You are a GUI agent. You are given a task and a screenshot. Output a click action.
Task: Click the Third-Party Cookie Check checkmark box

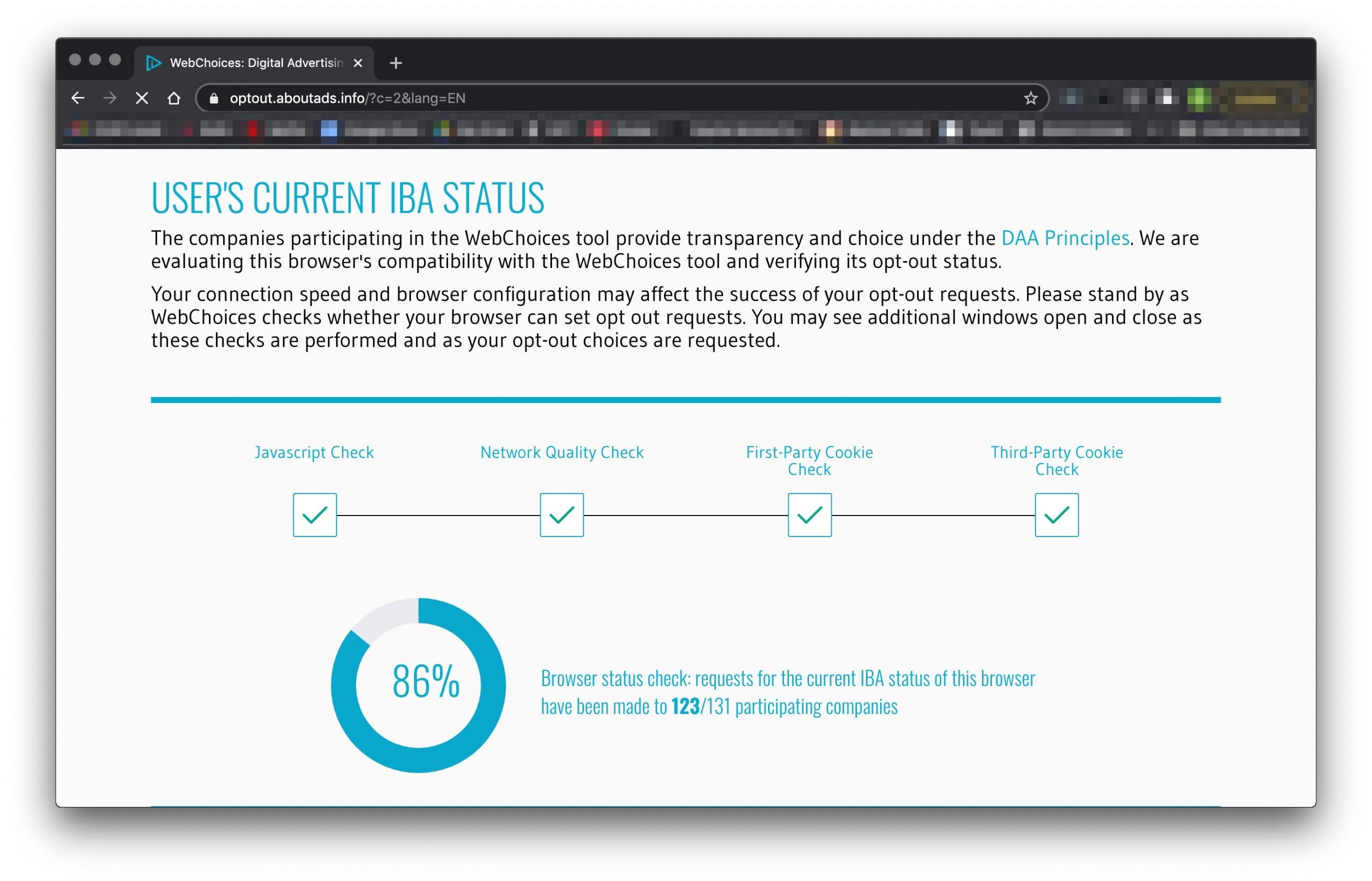pyautogui.click(x=1057, y=515)
